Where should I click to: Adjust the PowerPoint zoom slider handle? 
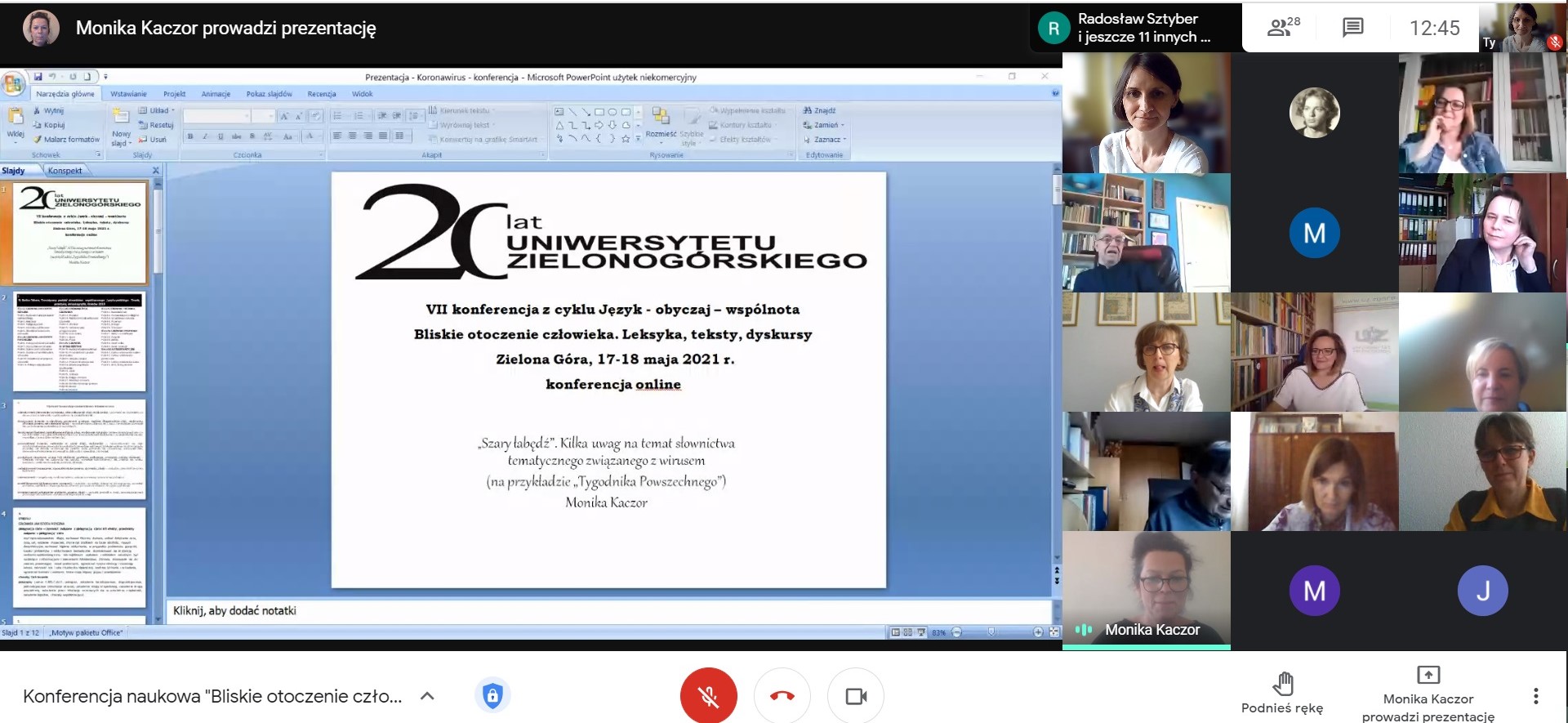pos(991,632)
